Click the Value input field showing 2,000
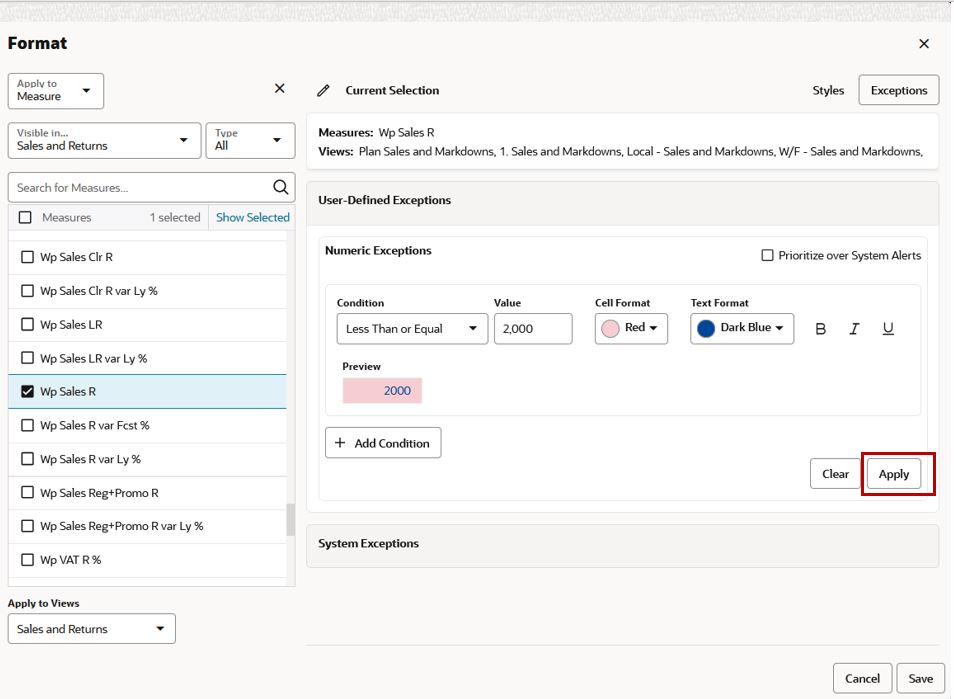954x699 pixels. [533, 329]
